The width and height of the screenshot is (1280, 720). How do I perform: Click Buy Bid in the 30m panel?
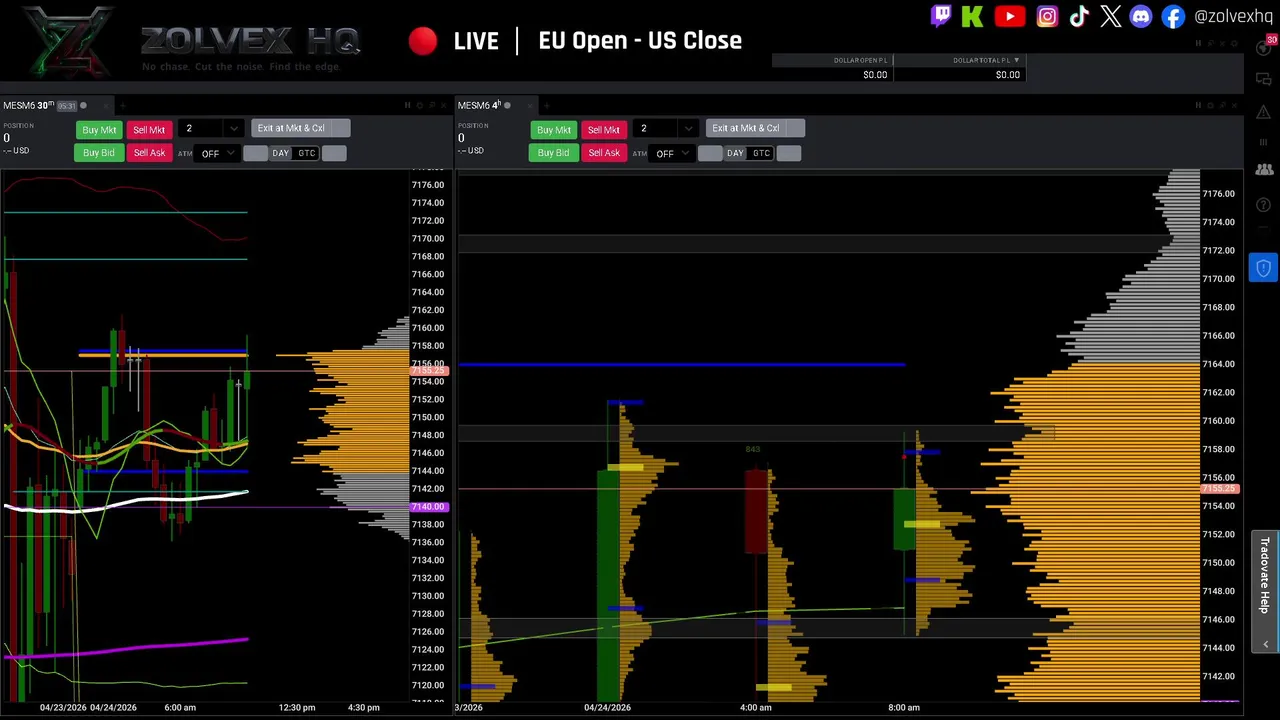coord(98,153)
